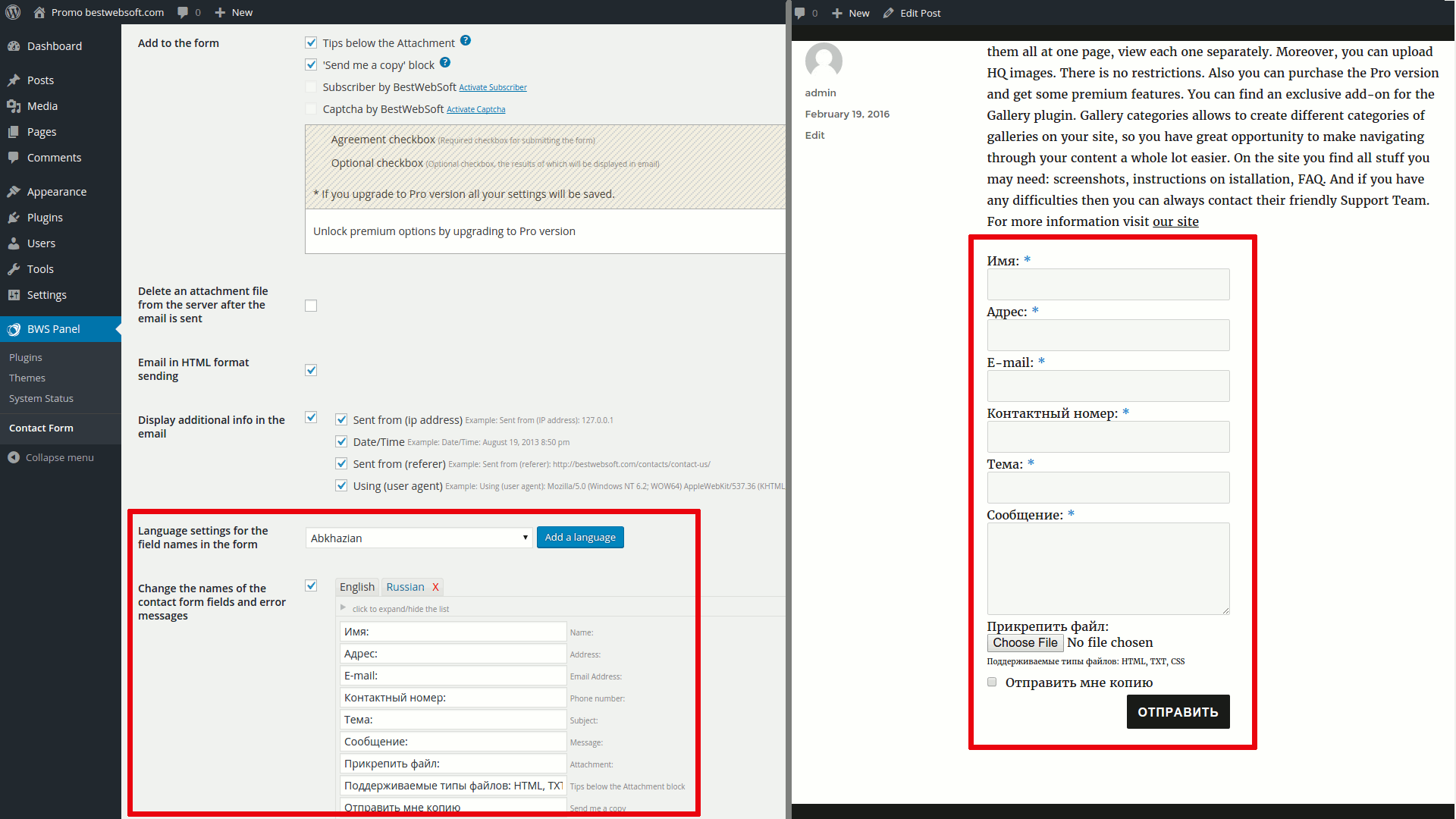Image resolution: width=1456 pixels, height=819 pixels.
Task: Open Themes submenu under BWS Panel
Action: pyautogui.click(x=27, y=378)
